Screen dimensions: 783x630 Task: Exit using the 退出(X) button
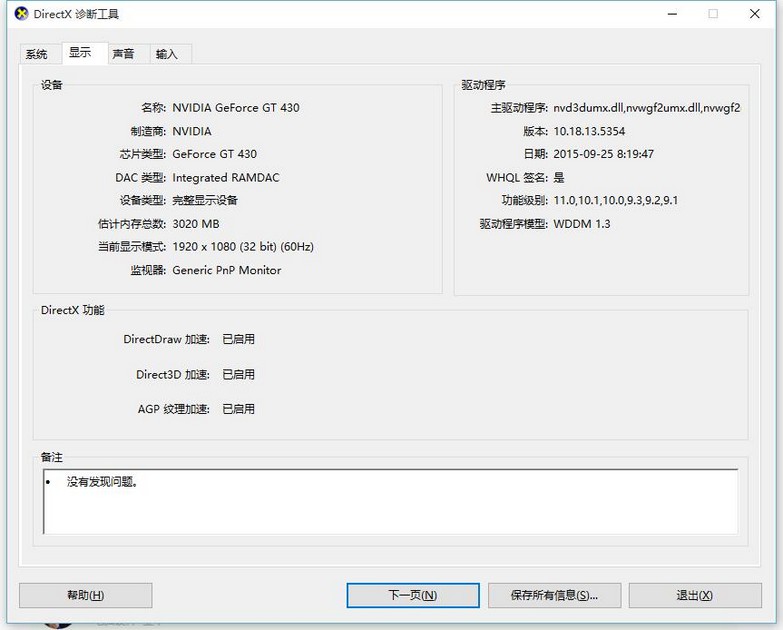[694, 595]
